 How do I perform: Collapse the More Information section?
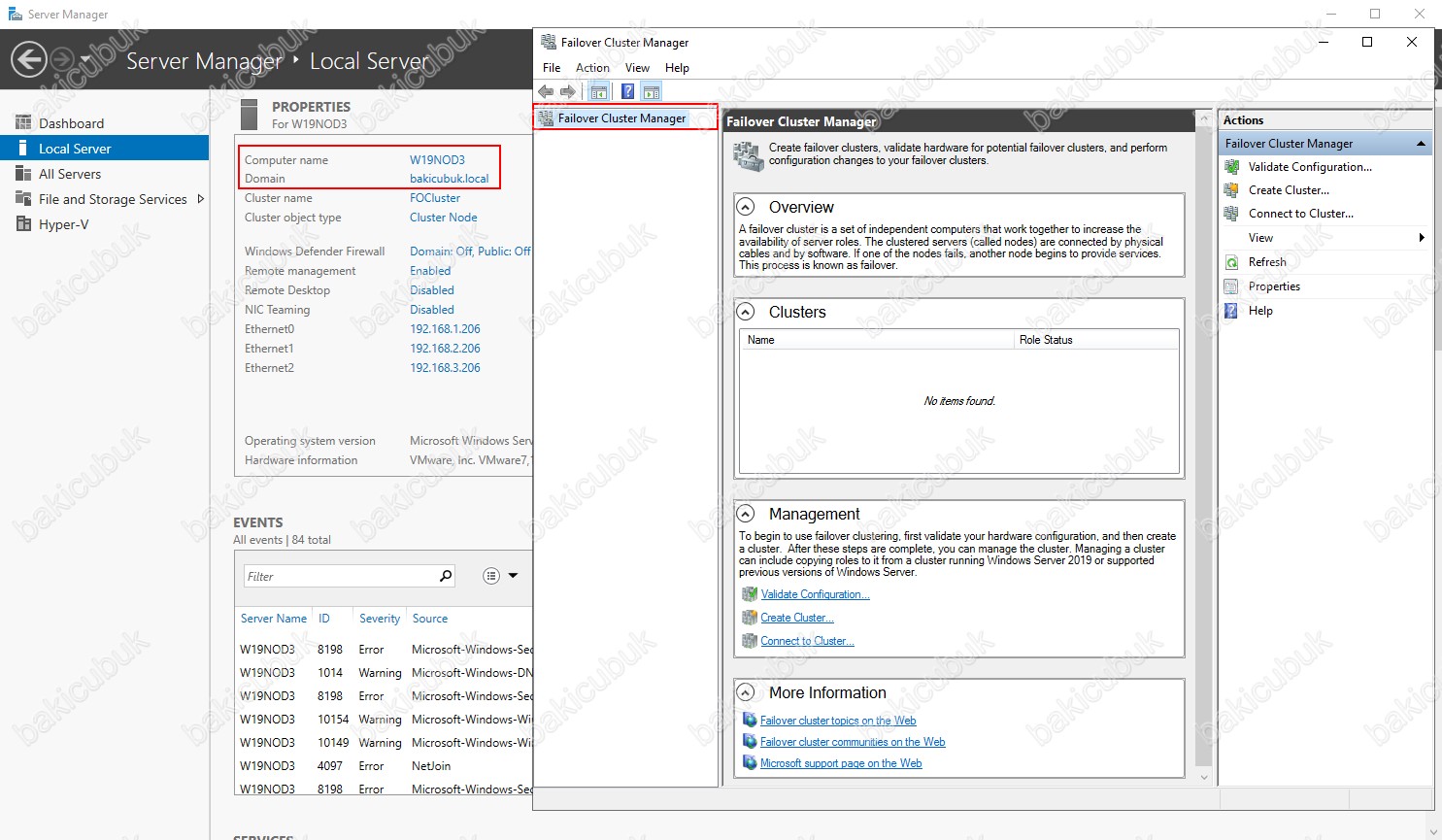point(746,692)
